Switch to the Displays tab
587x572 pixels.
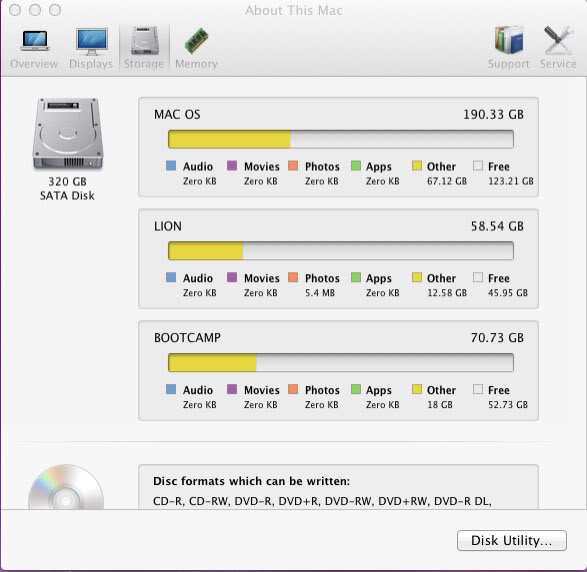(x=91, y=48)
